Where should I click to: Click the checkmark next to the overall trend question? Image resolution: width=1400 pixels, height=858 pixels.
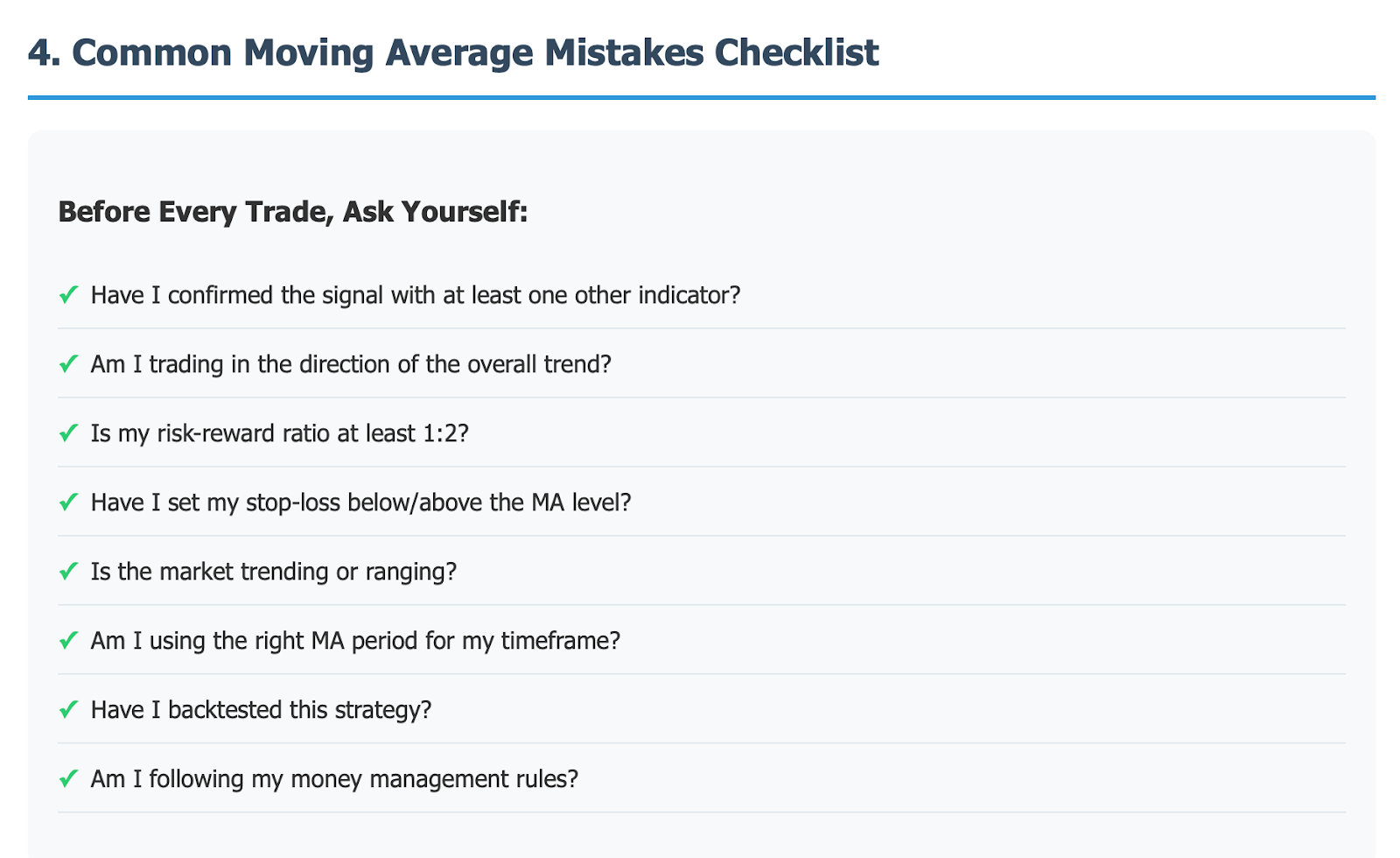(x=69, y=364)
